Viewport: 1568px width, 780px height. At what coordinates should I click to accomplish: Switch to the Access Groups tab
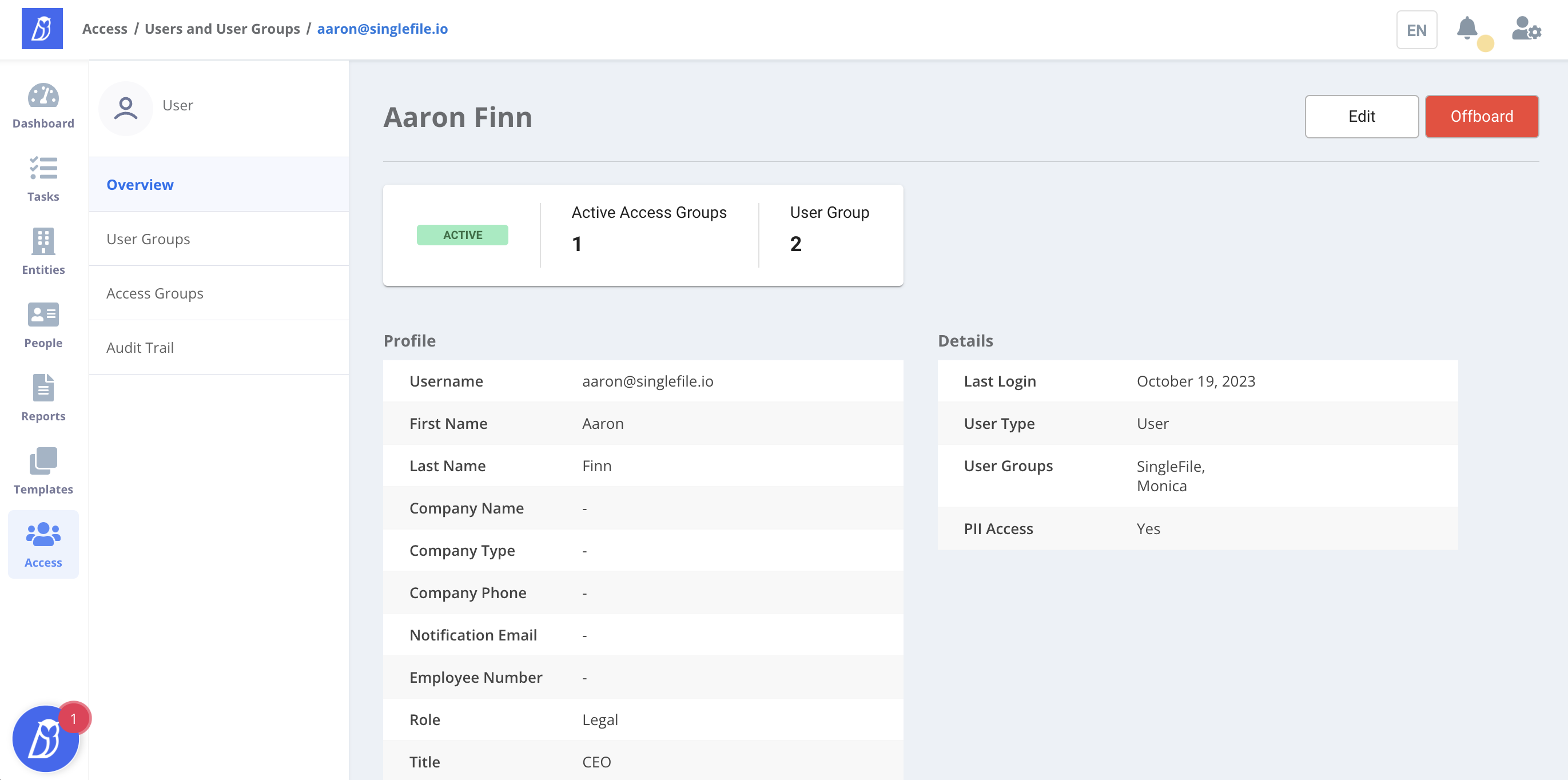click(x=154, y=293)
